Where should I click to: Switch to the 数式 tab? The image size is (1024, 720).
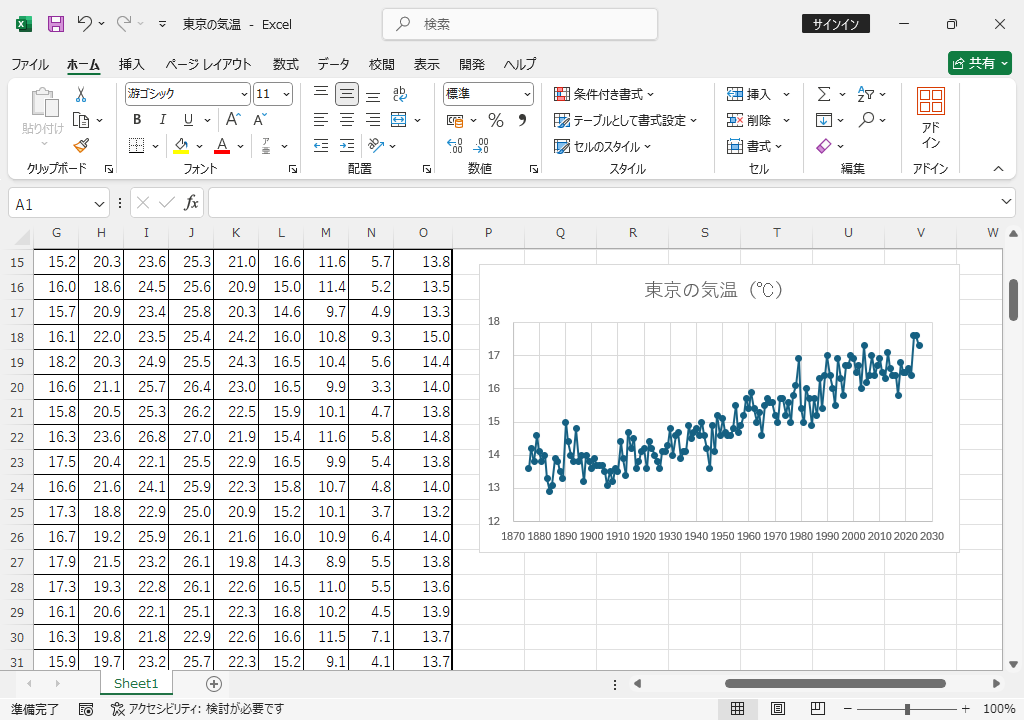coord(285,64)
